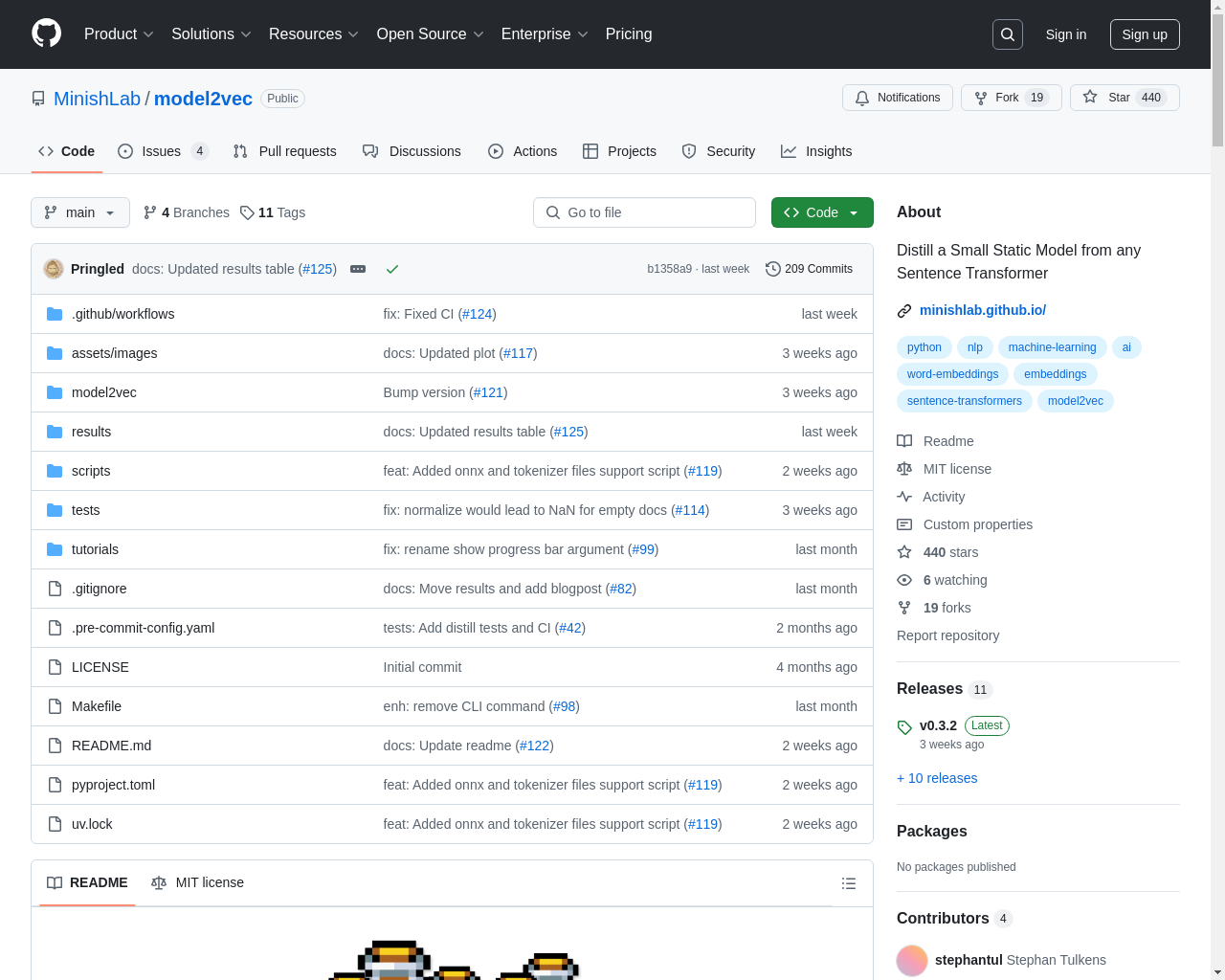This screenshot has width=1225, height=980.
Task: Open the assets/images folder
Action: pos(114,353)
